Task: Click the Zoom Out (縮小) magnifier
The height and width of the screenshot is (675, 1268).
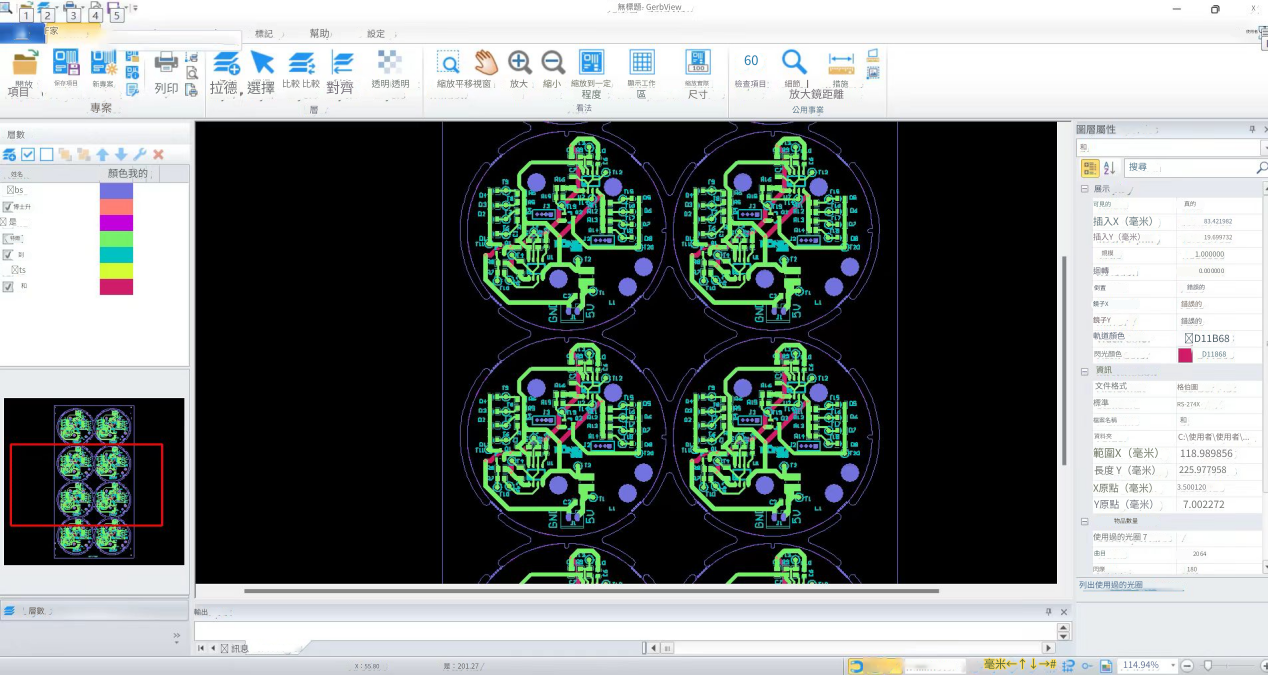Action: click(x=552, y=63)
